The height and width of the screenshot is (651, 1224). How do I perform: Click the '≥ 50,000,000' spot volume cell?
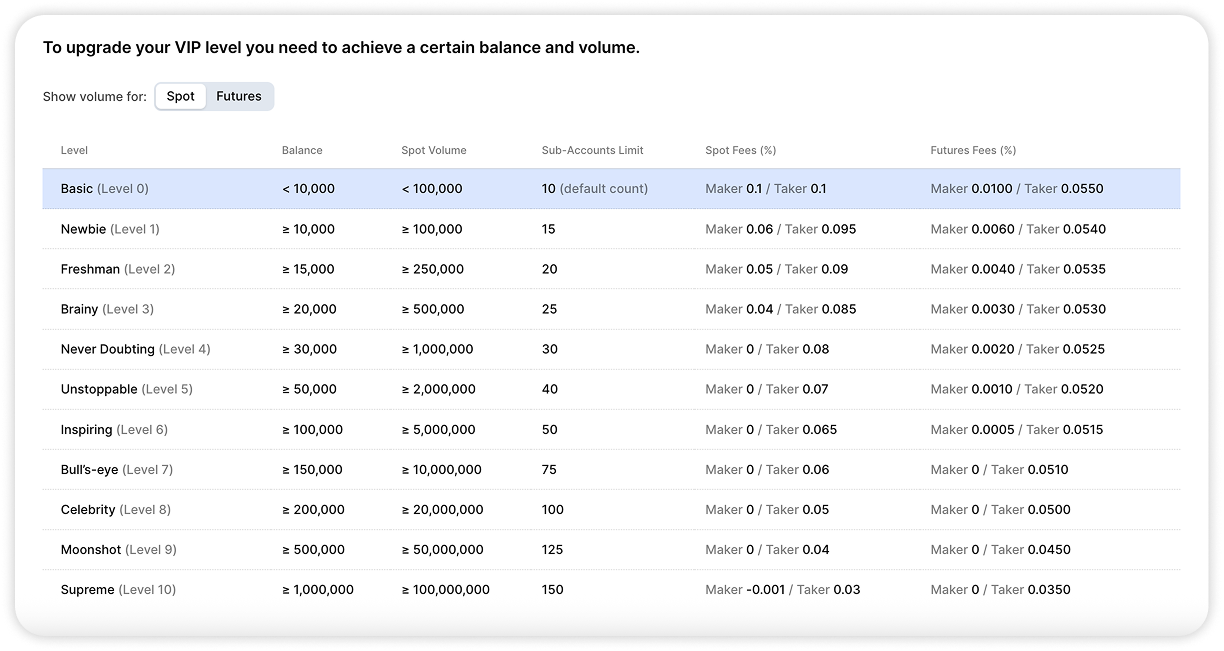[442, 549]
